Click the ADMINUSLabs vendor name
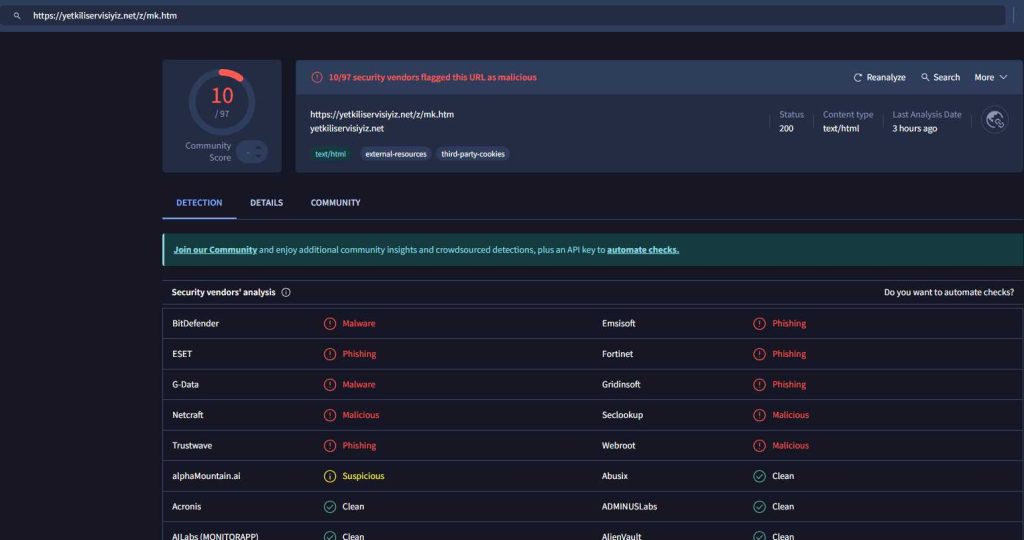 pyautogui.click(x=630, y=507)
